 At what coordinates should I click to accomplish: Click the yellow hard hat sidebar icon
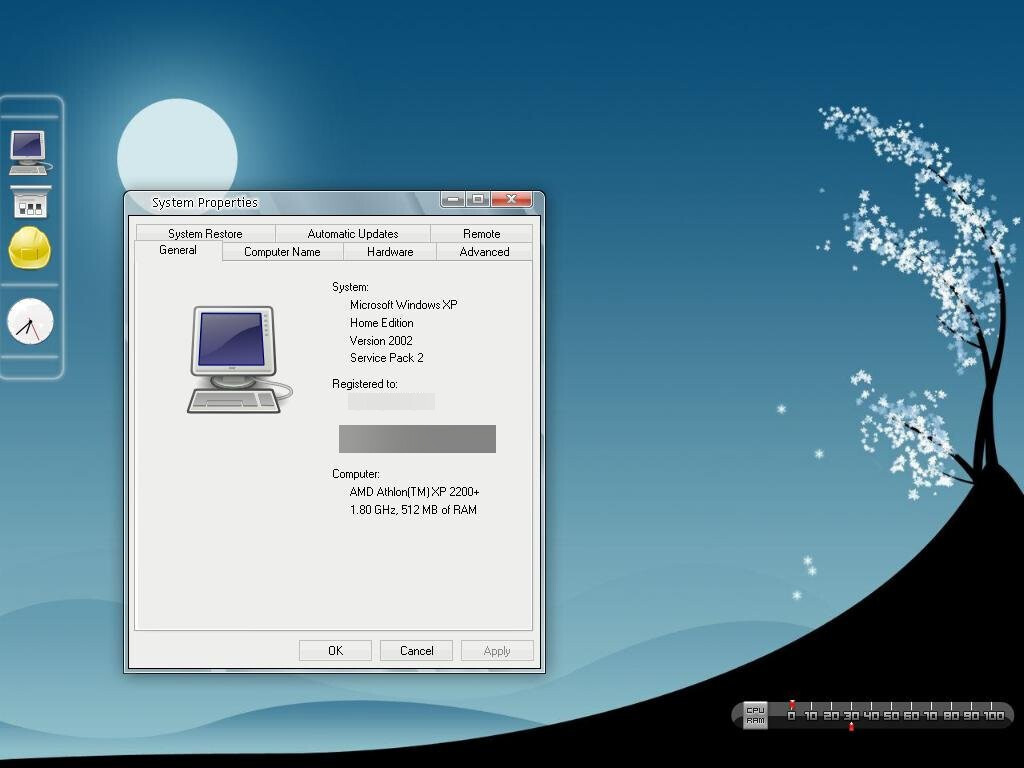coord(31,251)
